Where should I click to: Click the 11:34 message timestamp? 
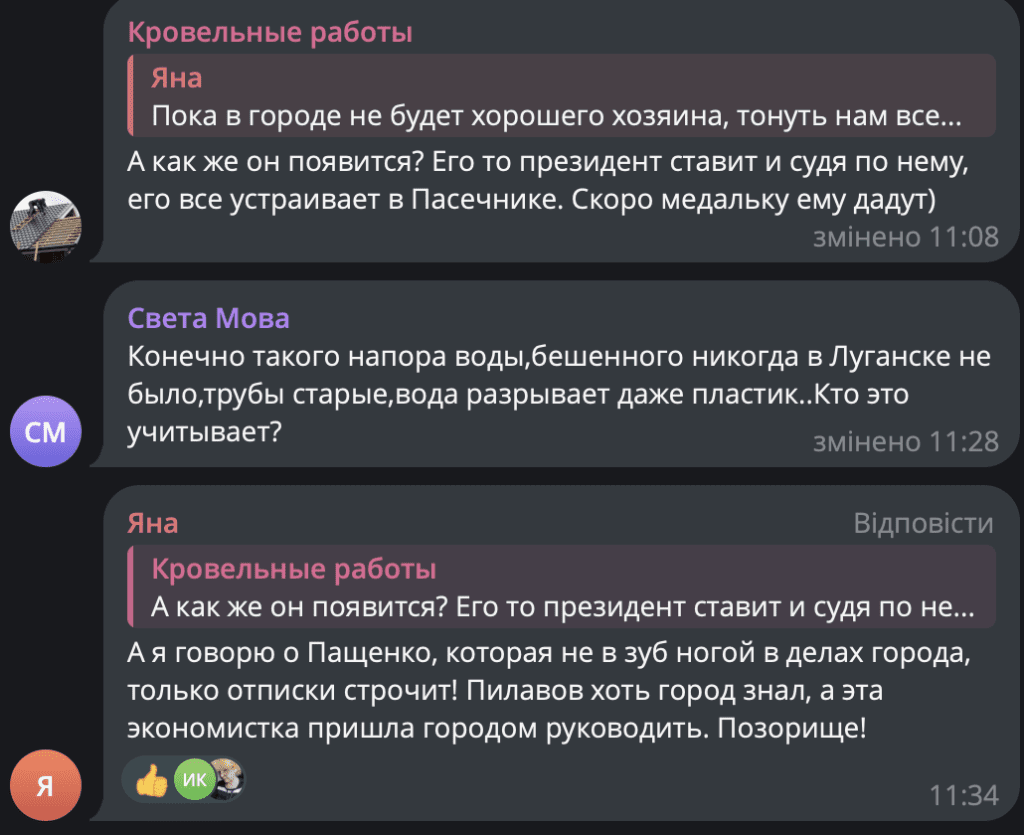coord(964,796)
